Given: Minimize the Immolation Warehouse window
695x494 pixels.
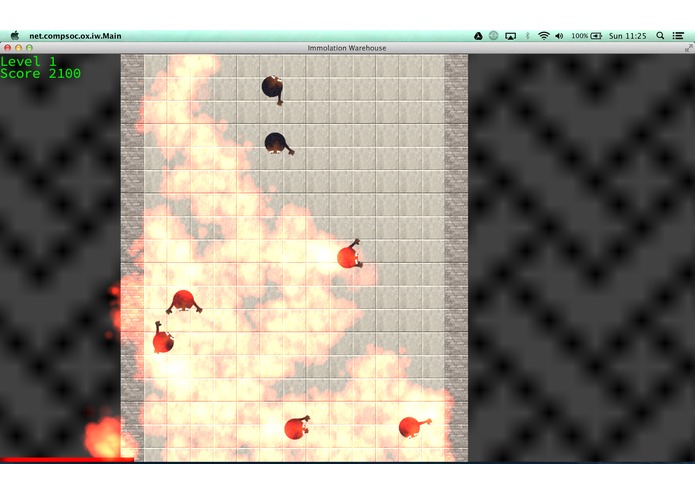Looking at the screenshot, I should point(18,47).
